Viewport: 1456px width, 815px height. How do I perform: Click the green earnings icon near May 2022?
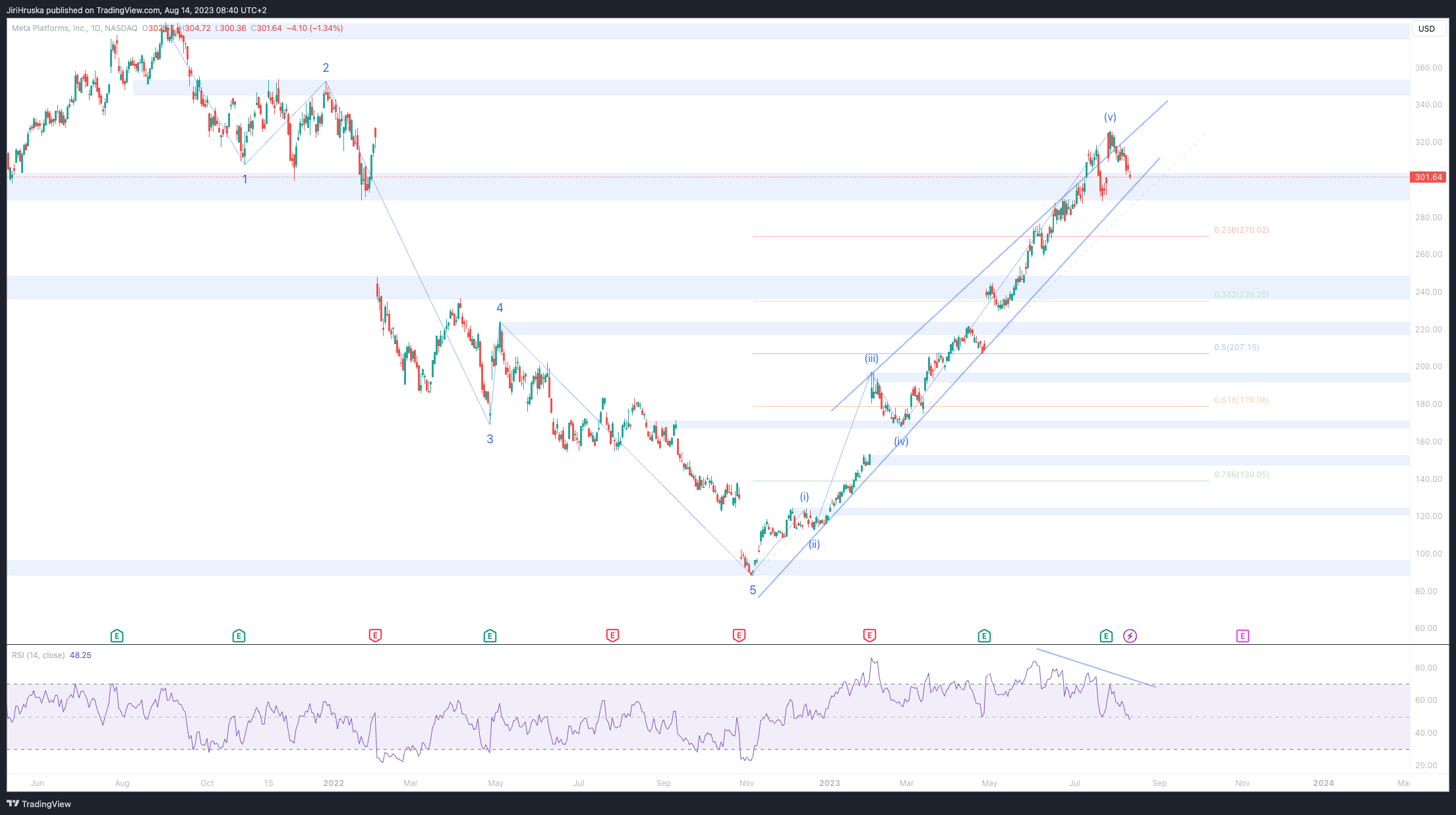[x=490, y=636]
